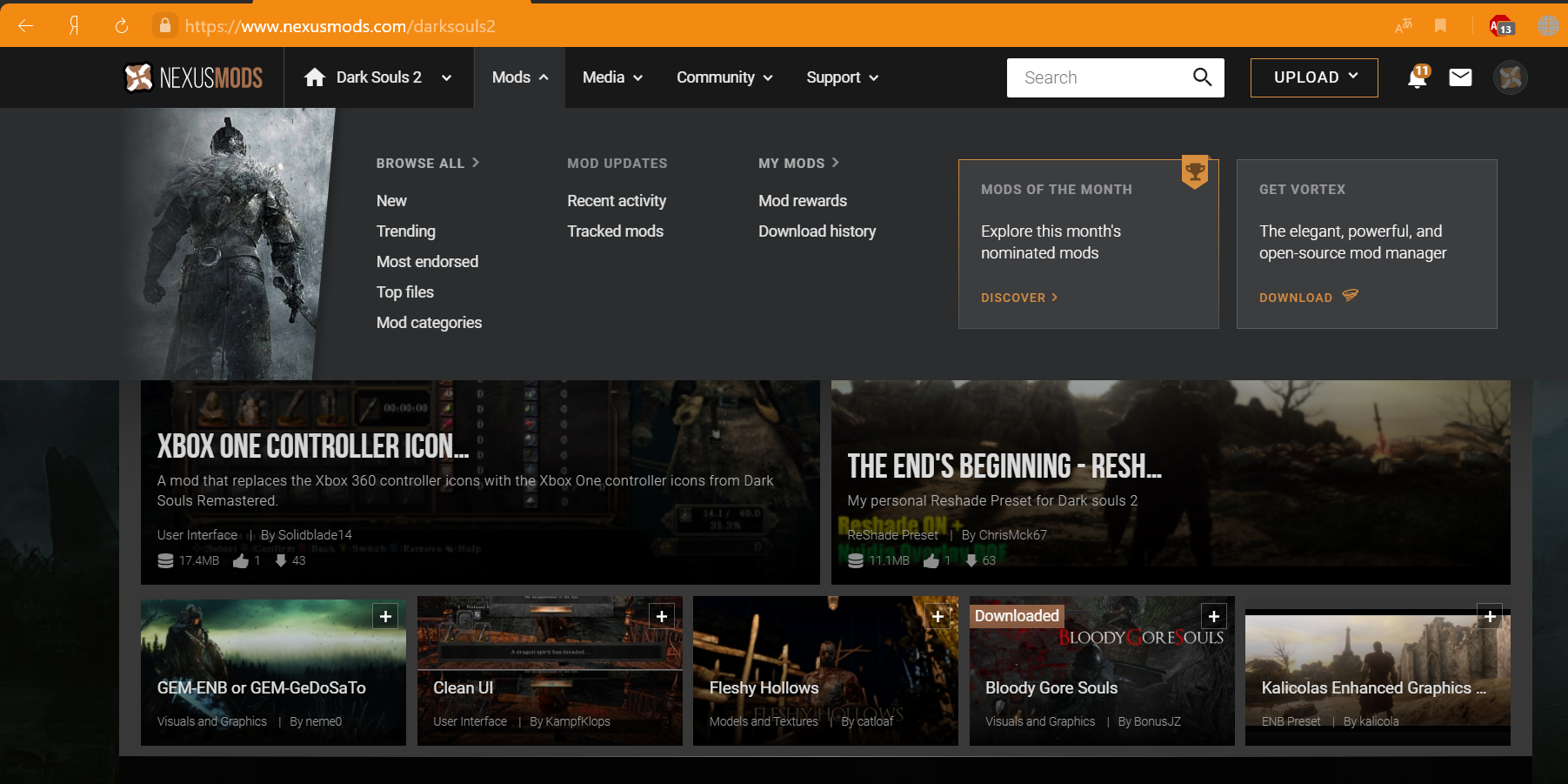1568x784 pixels.
Task: Open The End's Beginning Reshade card
Action: pyautogui.click(x=1171, y=482)
